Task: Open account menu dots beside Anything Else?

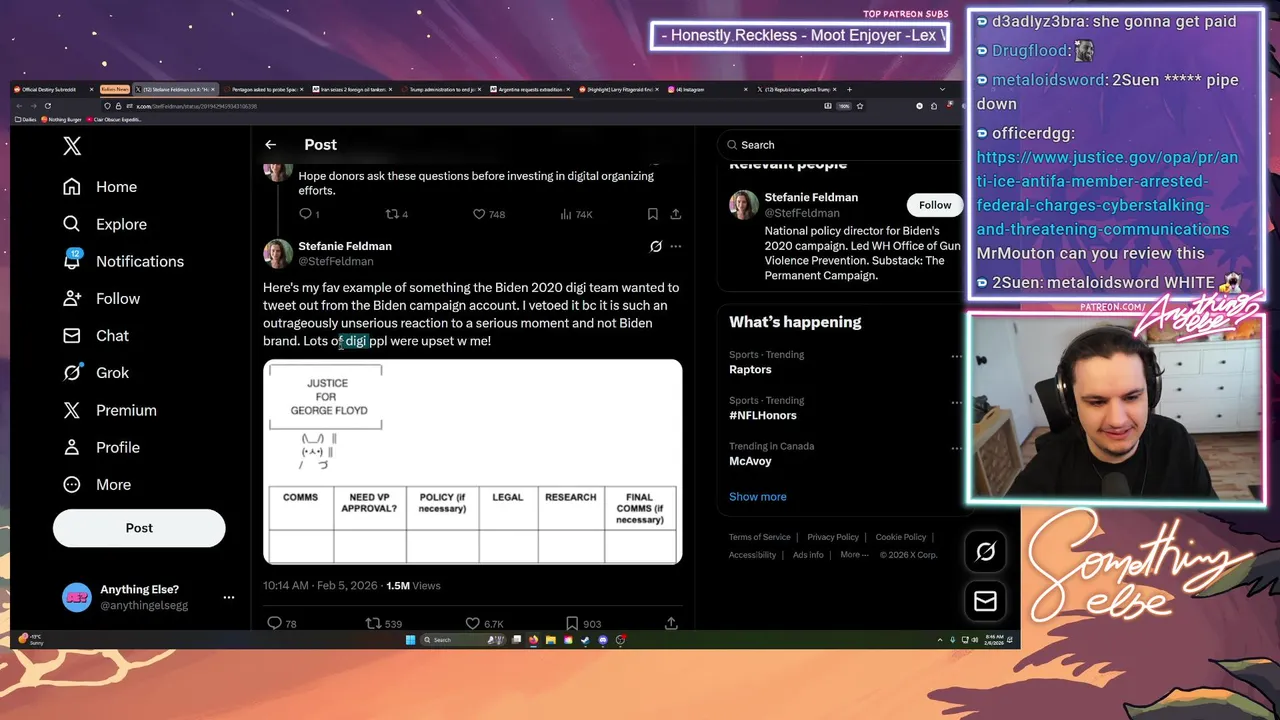Action: coord(229,597)
